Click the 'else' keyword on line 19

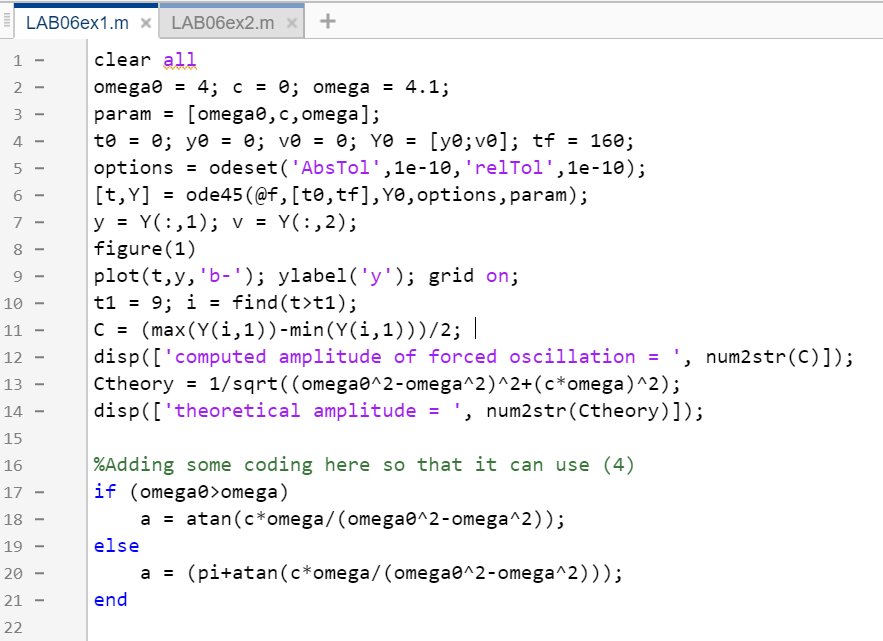point(117,546)
